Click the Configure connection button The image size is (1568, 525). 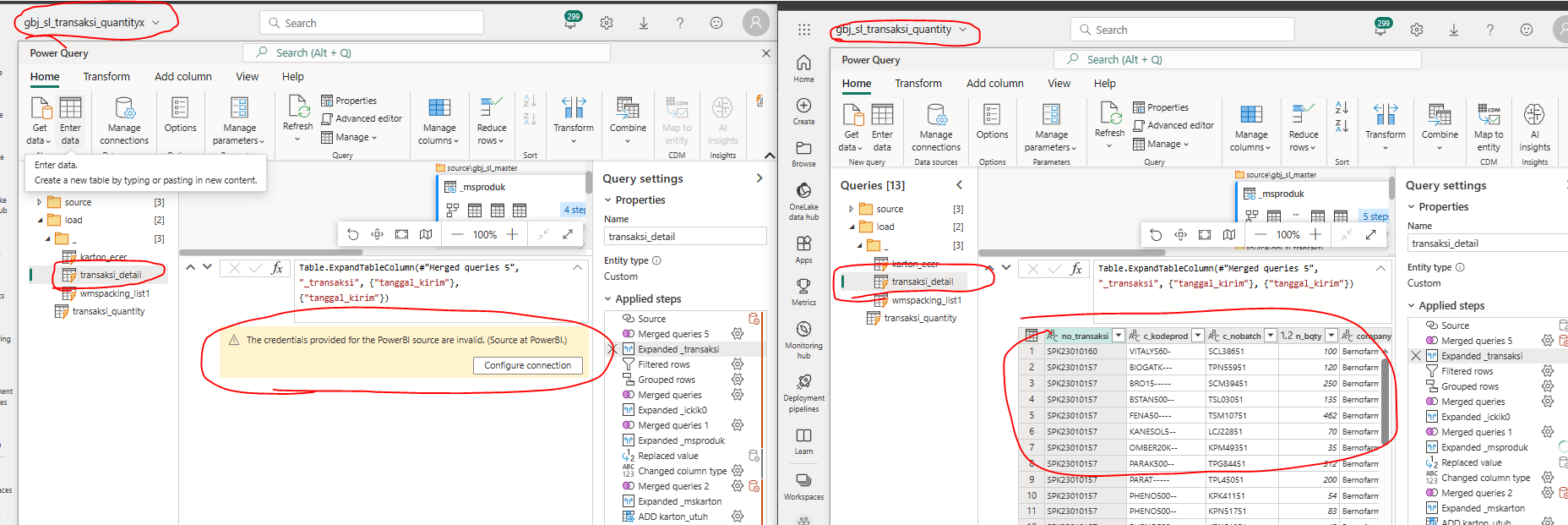point(528,365)
